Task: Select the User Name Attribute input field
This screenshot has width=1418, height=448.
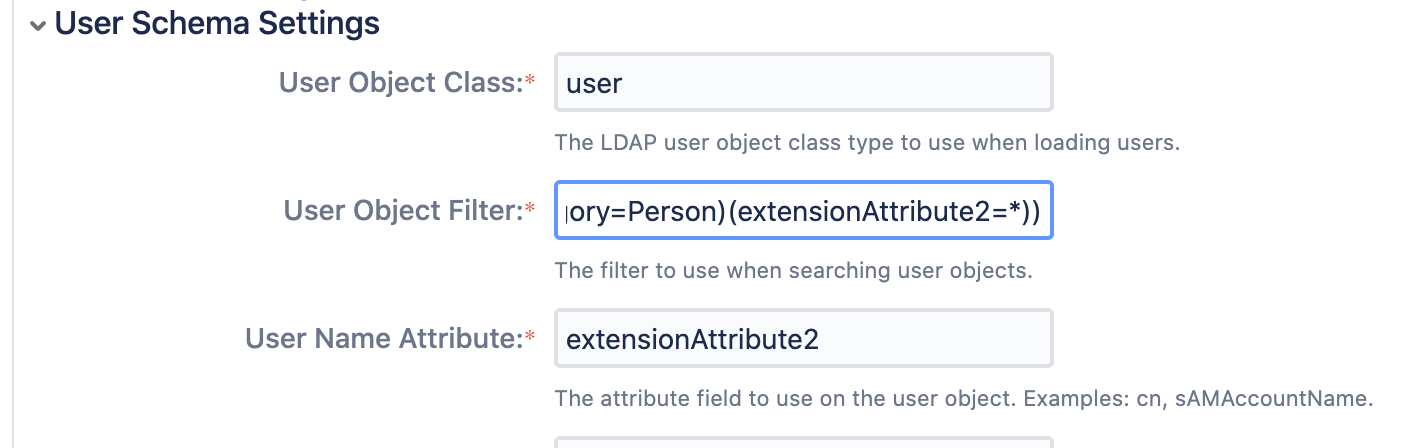Action: tap(802, 339)
